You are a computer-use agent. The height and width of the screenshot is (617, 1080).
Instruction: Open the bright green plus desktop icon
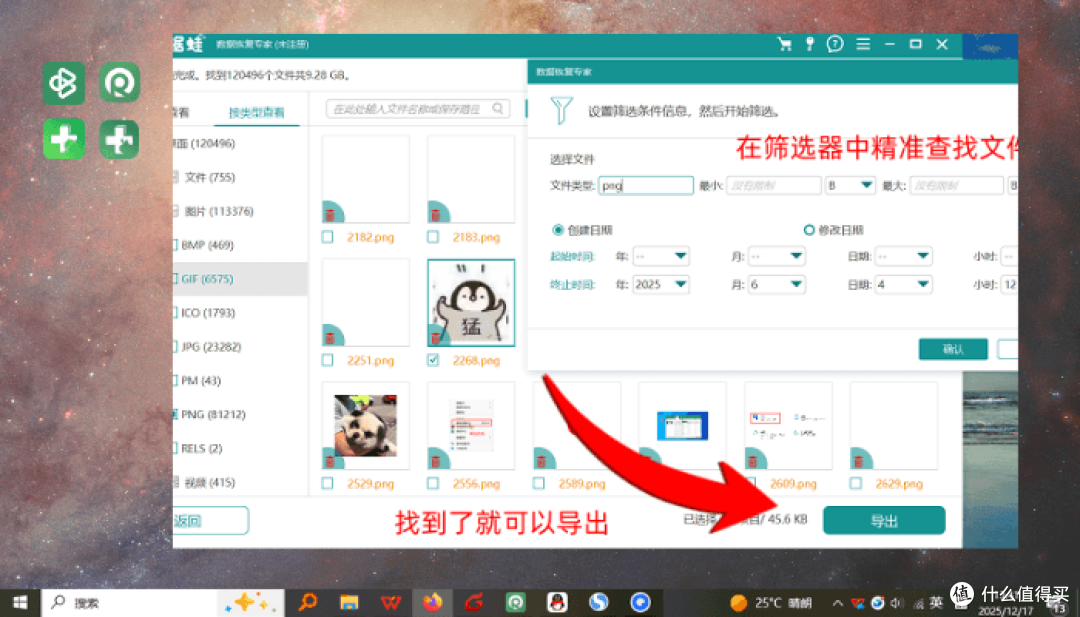click(x=63, y=138)
